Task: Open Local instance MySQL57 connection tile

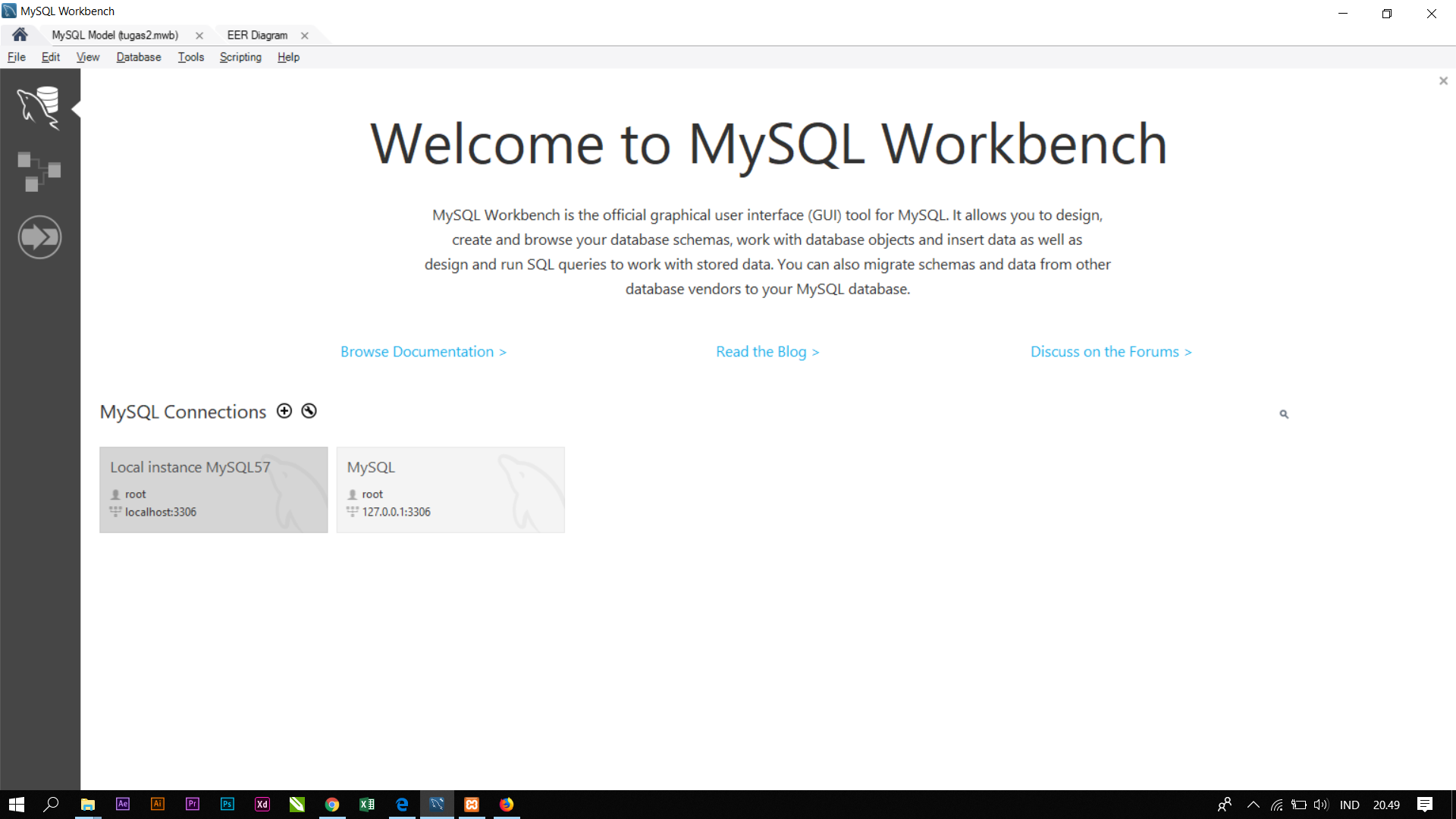Action: (x=213, y=490)
